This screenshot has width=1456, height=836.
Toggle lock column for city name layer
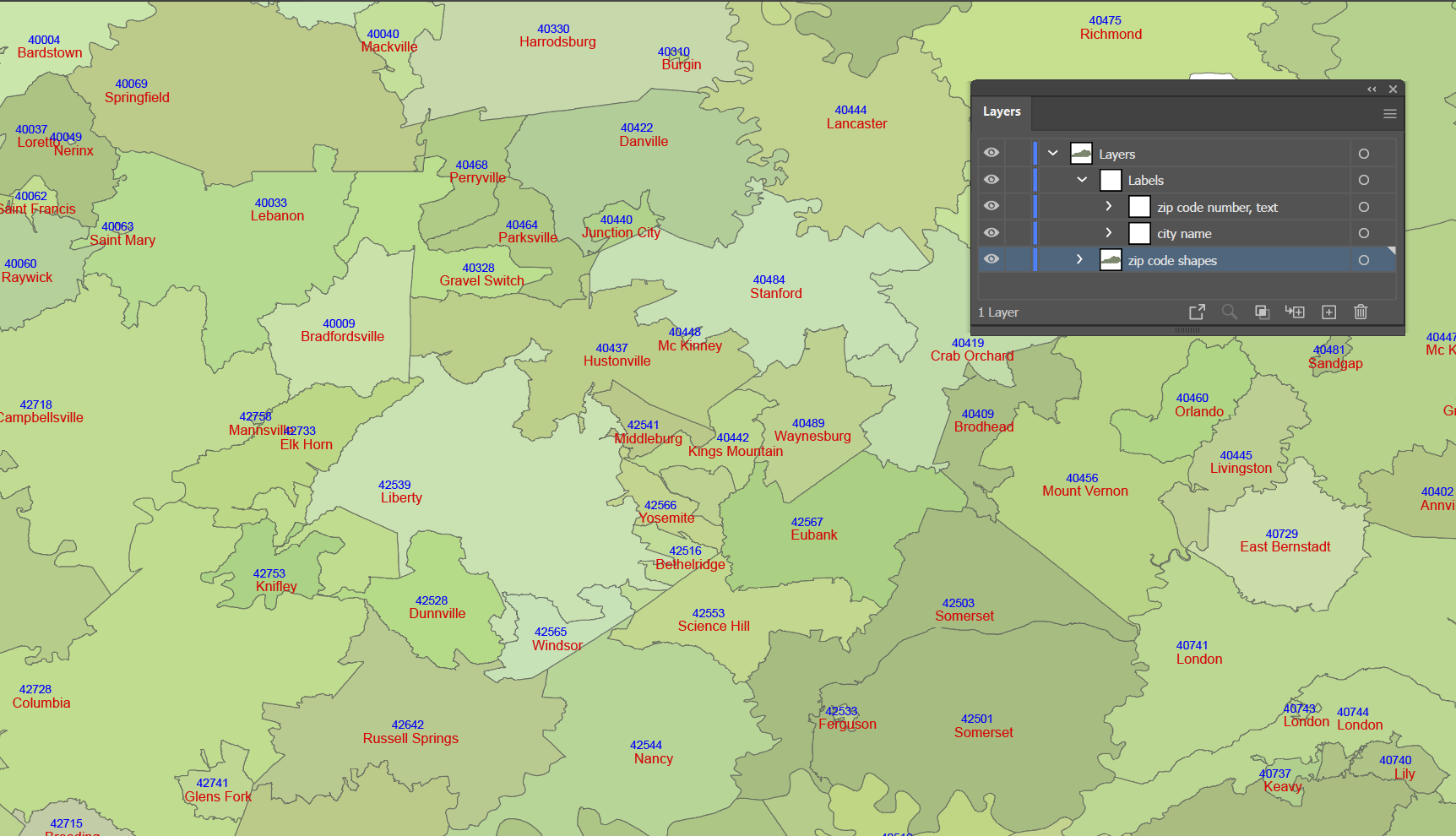tap(1019, 233)
